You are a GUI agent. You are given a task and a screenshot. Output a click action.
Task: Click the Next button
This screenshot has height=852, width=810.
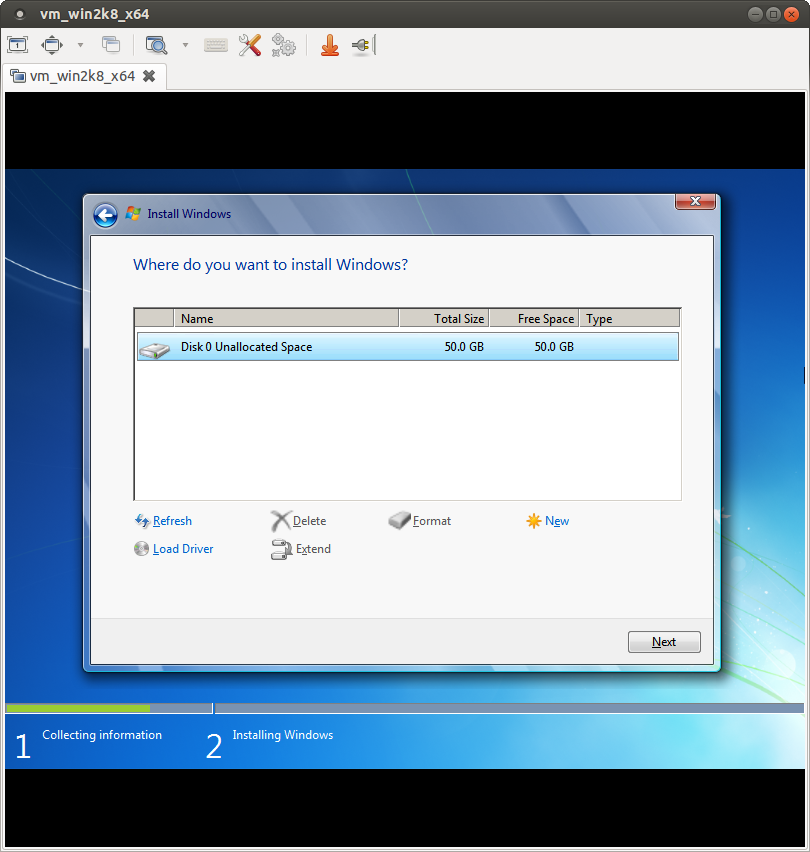tap(663, 641)
